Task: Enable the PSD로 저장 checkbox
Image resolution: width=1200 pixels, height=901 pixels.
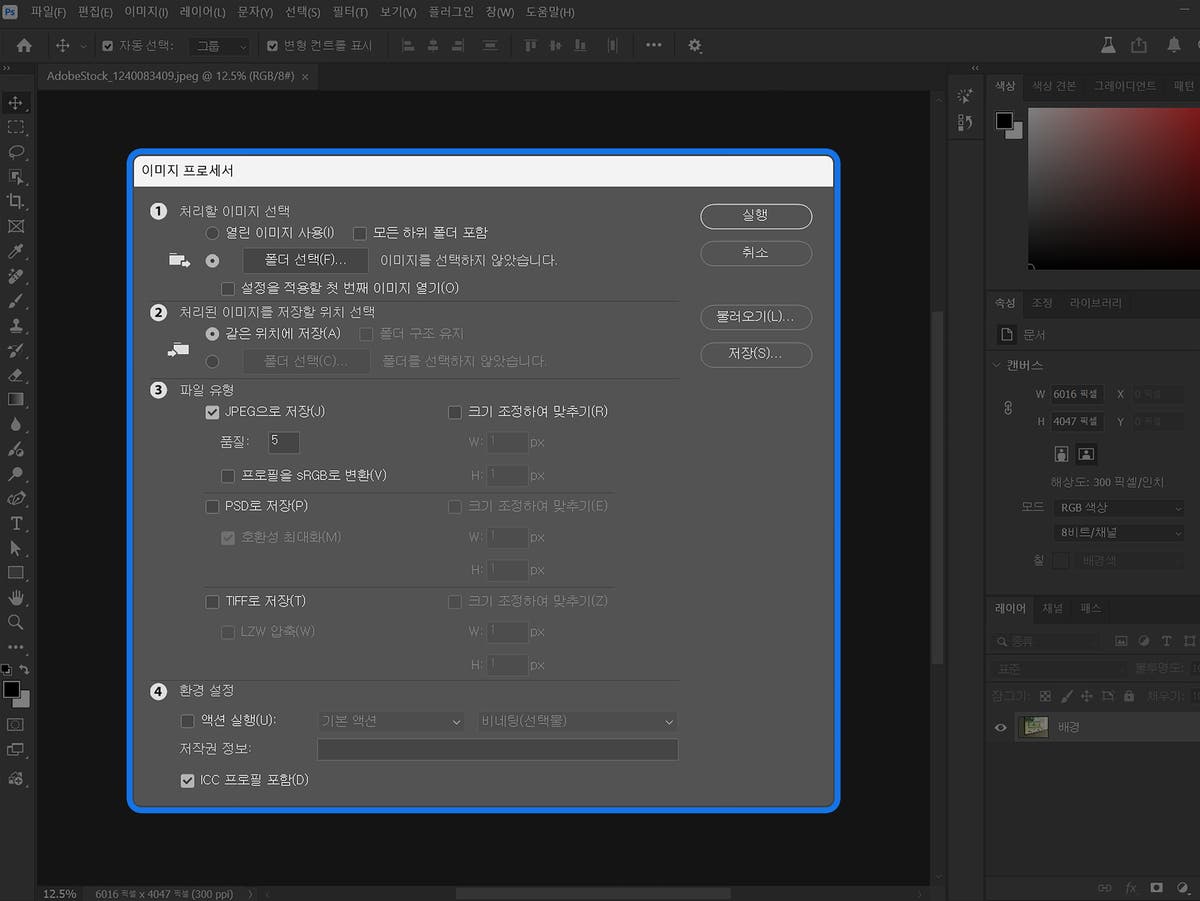Action: pyautogui.click(x=212, y=506)
